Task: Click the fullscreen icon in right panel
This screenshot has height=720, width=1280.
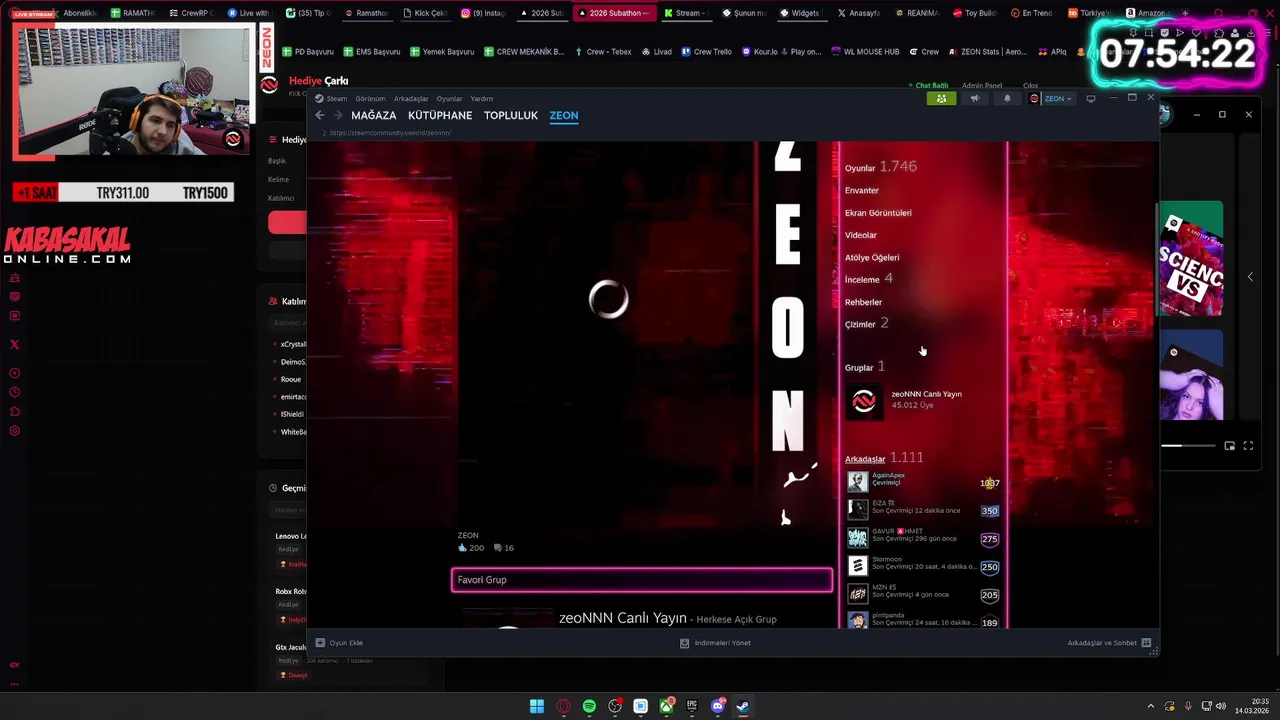Action: point(1248,446)
